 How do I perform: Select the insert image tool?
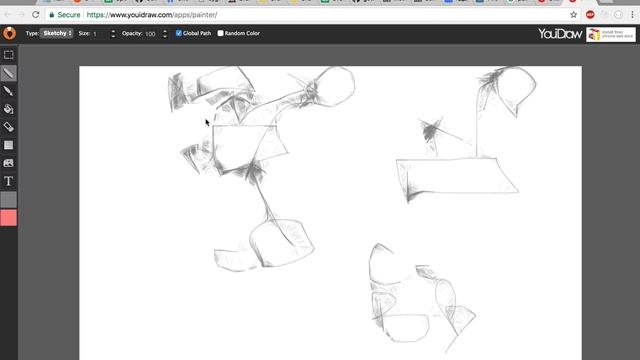[9, 163]
